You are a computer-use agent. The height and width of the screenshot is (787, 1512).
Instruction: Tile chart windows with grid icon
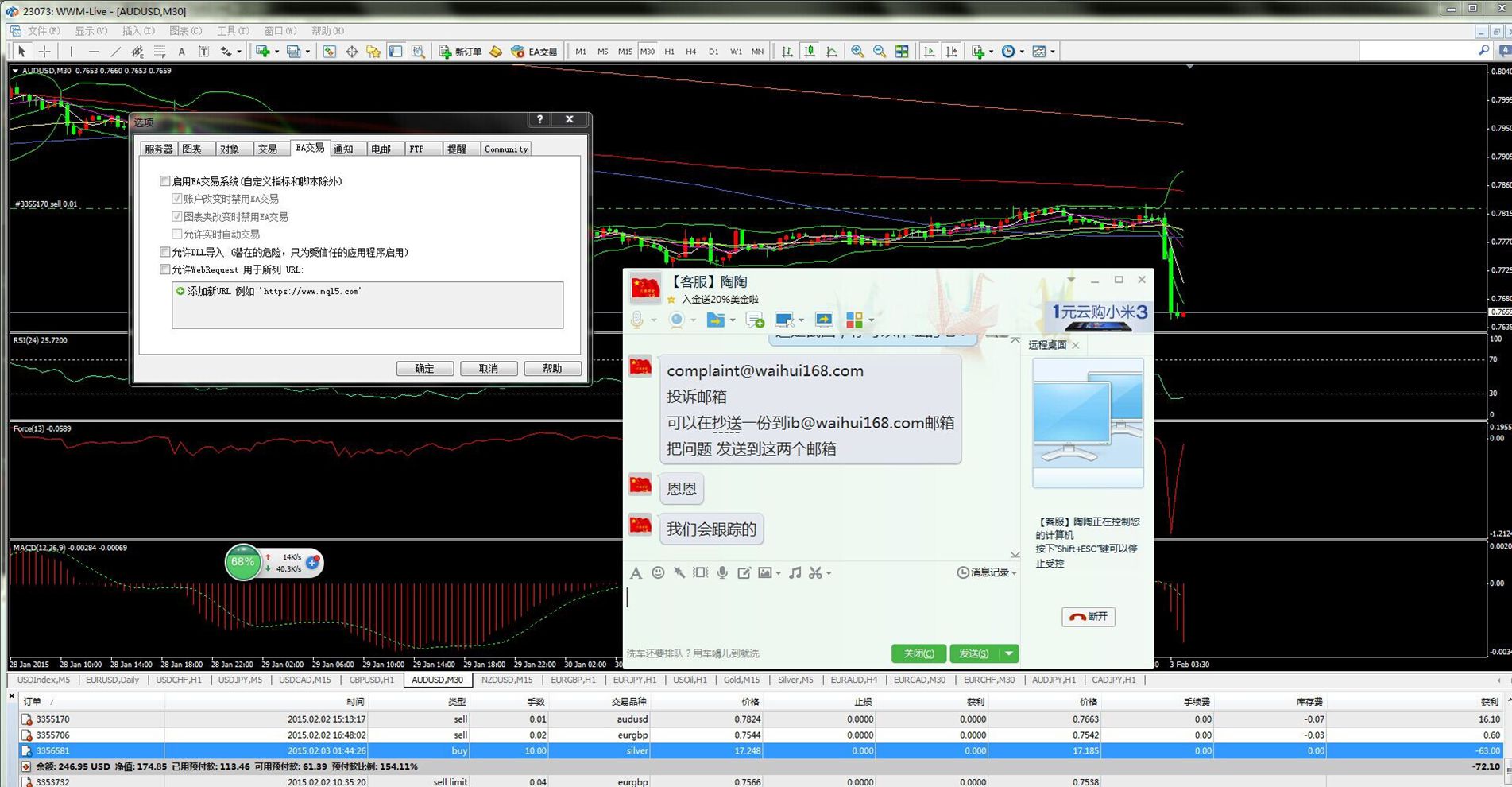pyautogui.click(x=902, y=52)
